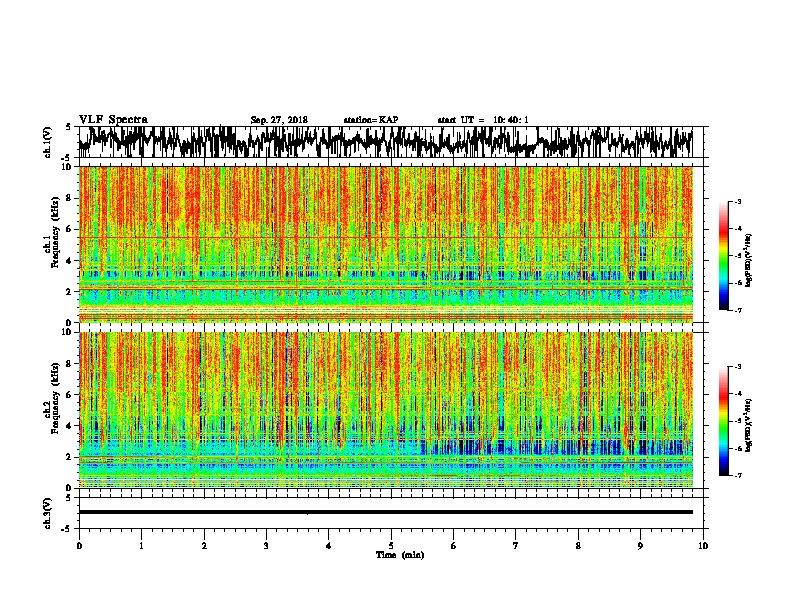Click time axis tick label '5'
Screen dimensions: 792x612
(391, 546)
